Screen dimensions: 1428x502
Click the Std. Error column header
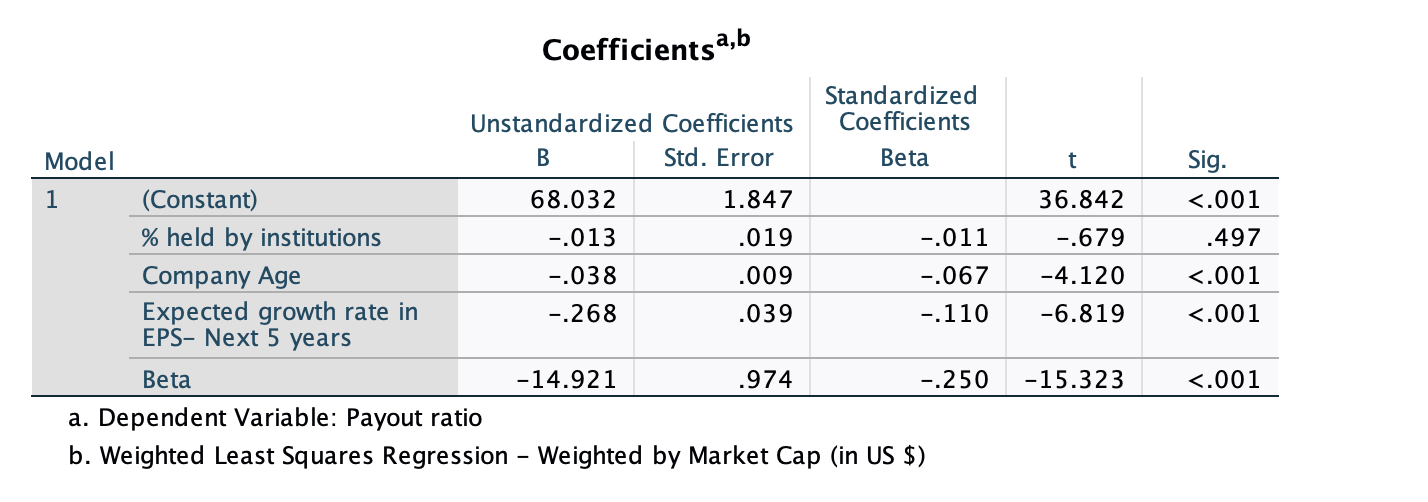click(719, 158)
